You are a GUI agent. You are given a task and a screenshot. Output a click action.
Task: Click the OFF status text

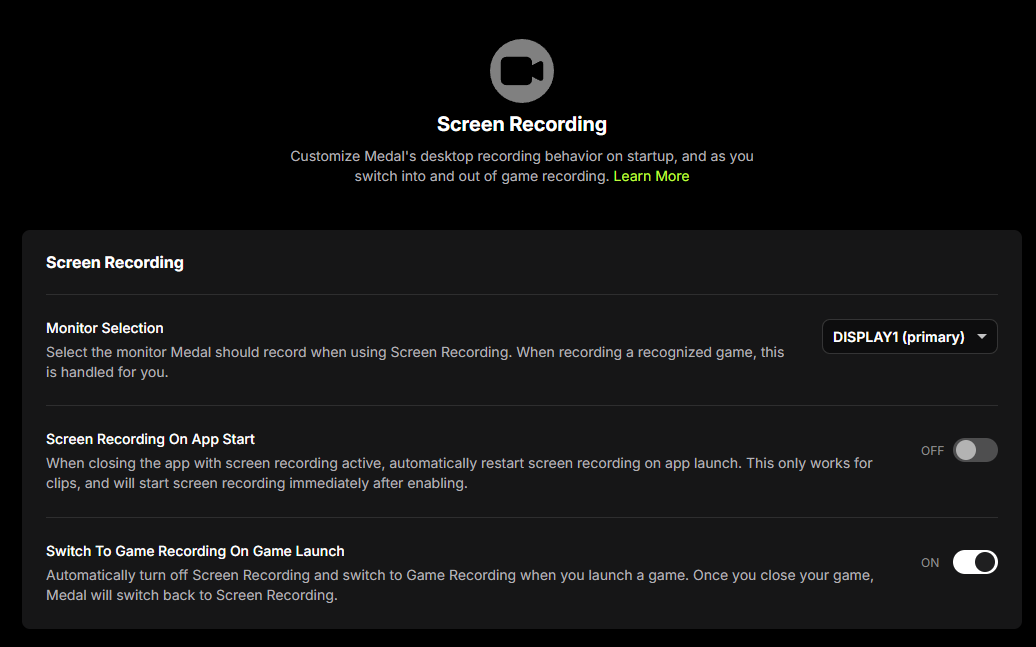click(x=932, y=451)
